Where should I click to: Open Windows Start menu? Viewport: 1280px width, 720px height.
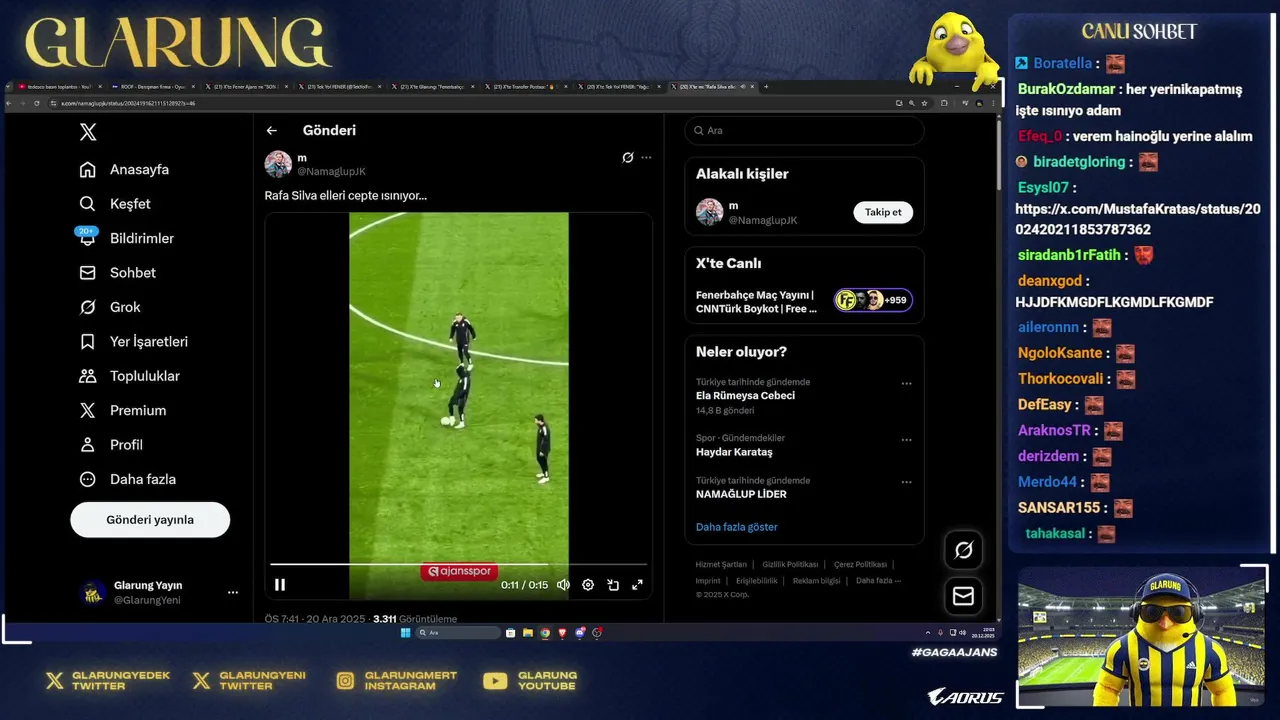pos(405,633)
